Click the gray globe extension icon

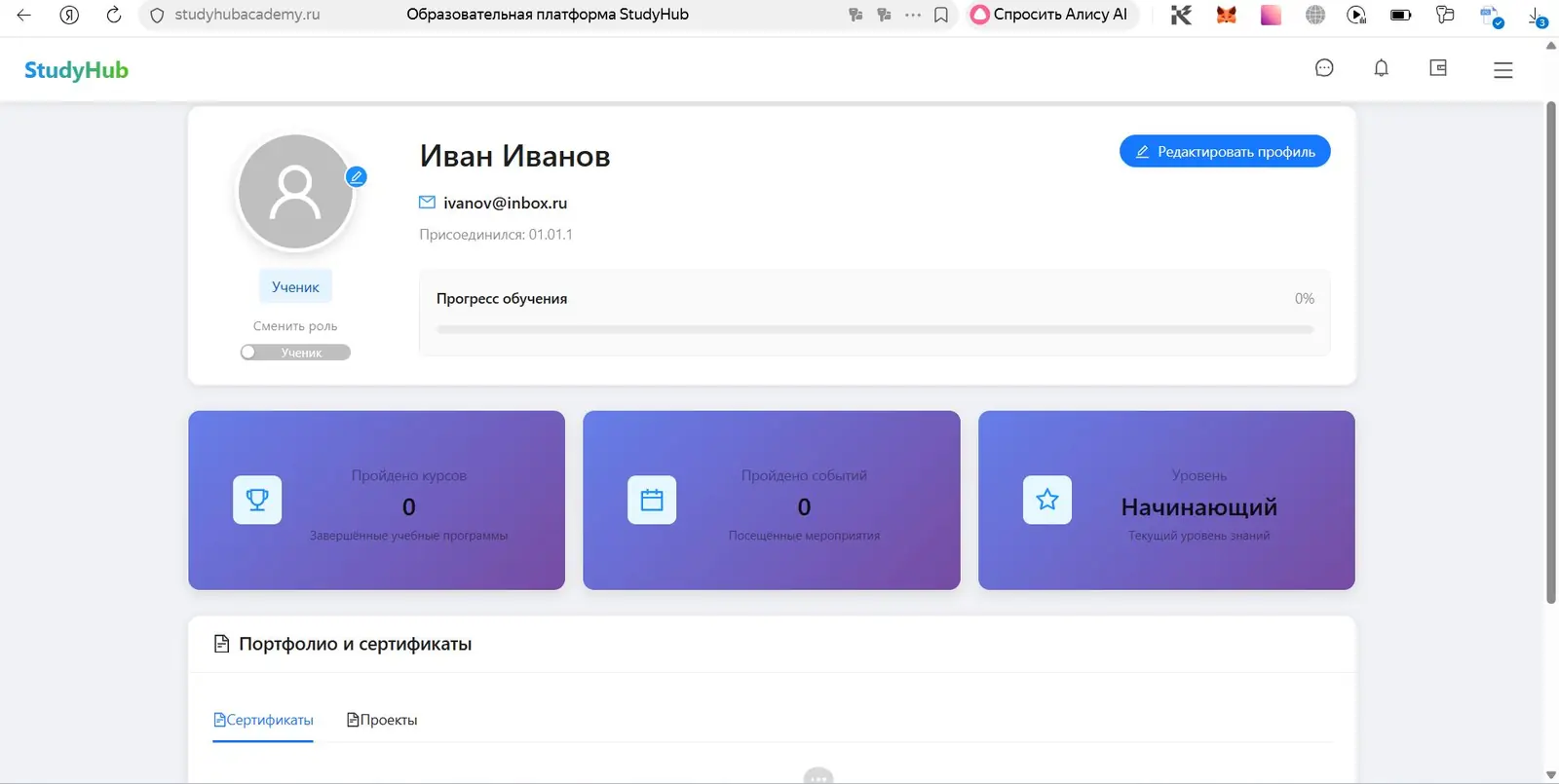pos(1315,15)
